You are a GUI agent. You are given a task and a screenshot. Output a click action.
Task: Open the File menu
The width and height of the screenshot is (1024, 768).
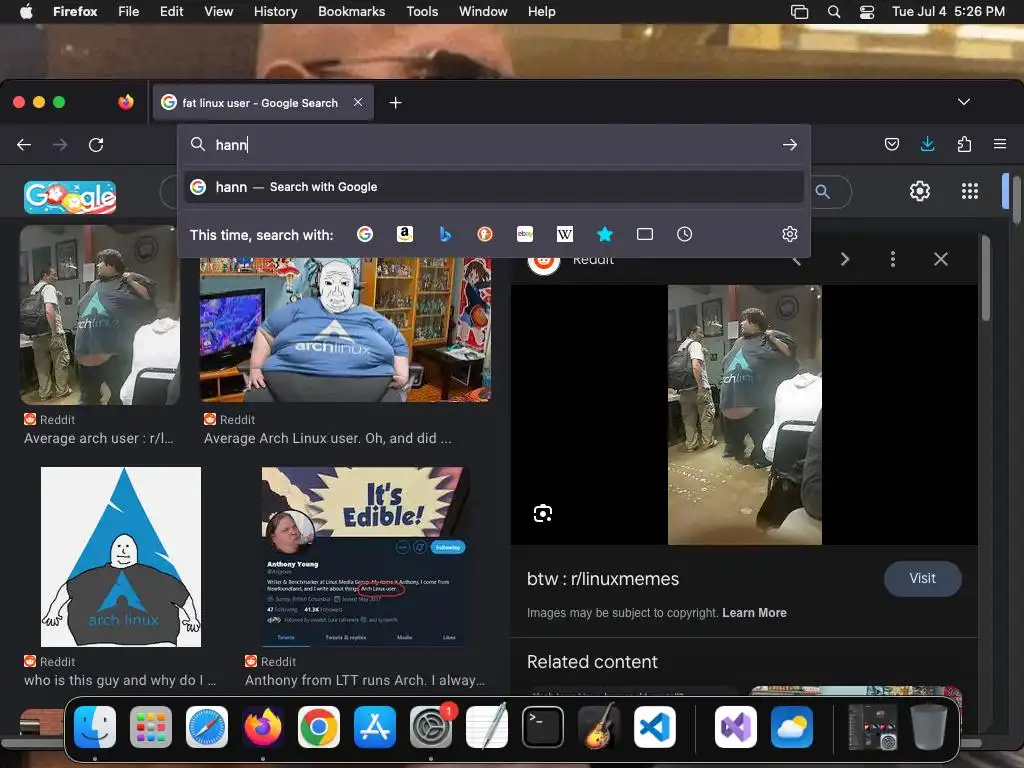(129, 11)
